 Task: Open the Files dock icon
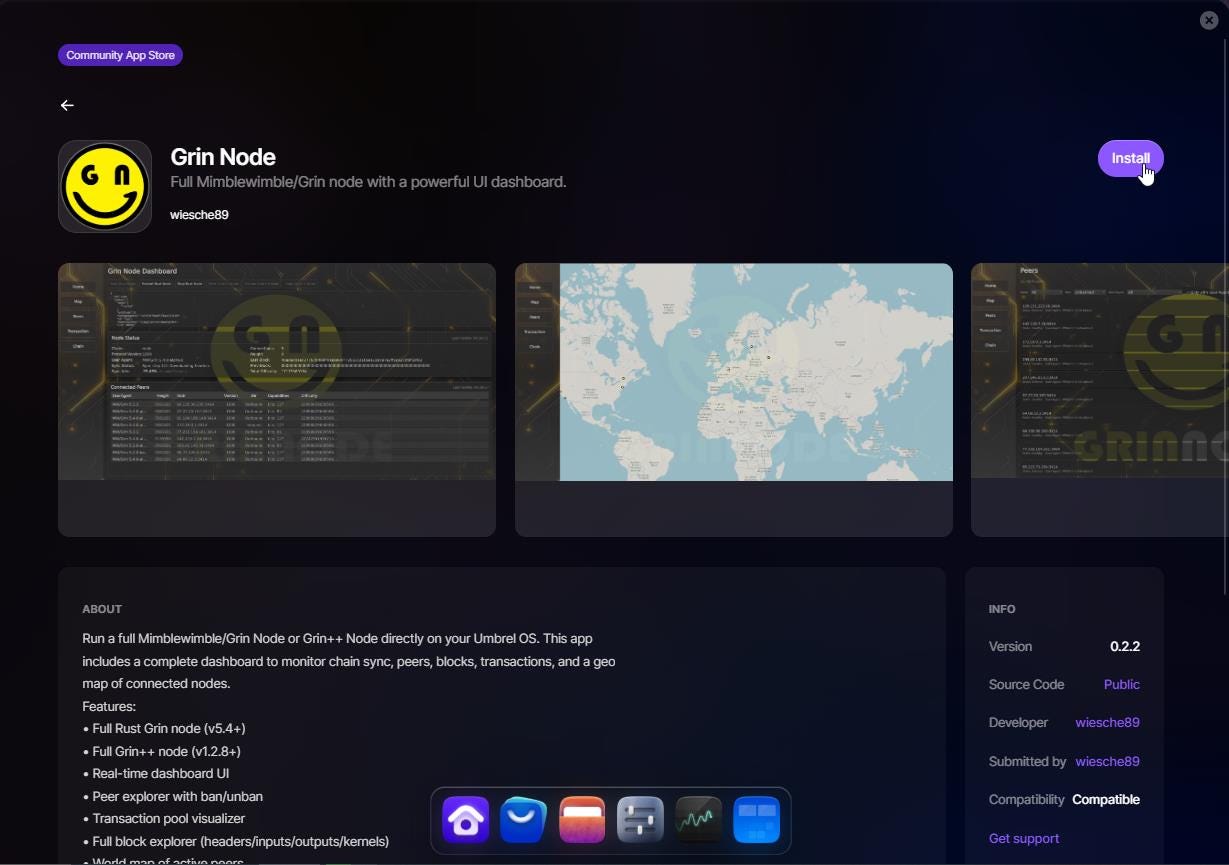click(x=582, y=820)
